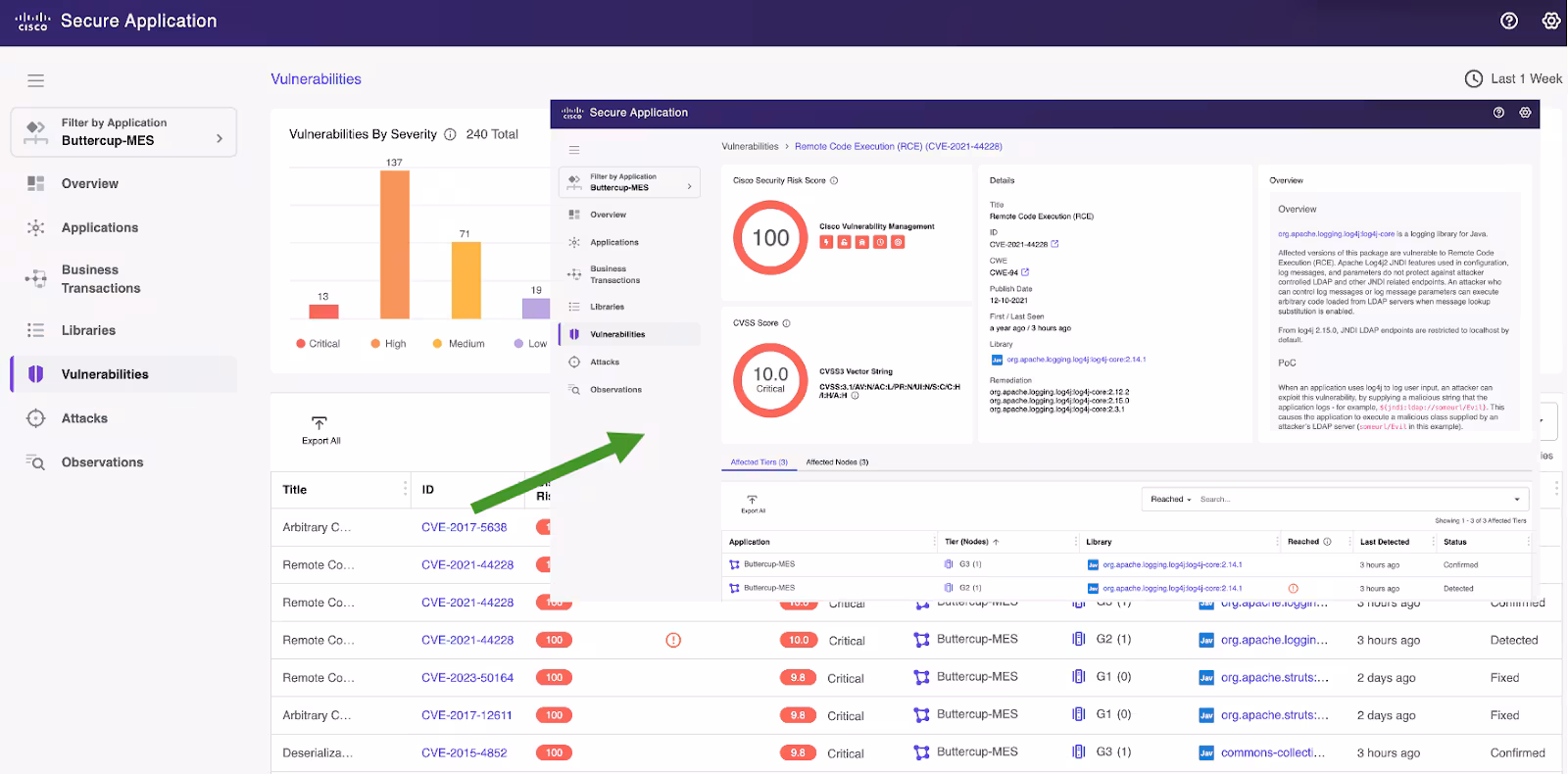This screenshot has height=774, width=1568.
Task: Toggle Medium series in chart legend
Action: pyautogui.click(x=459, y=344)
